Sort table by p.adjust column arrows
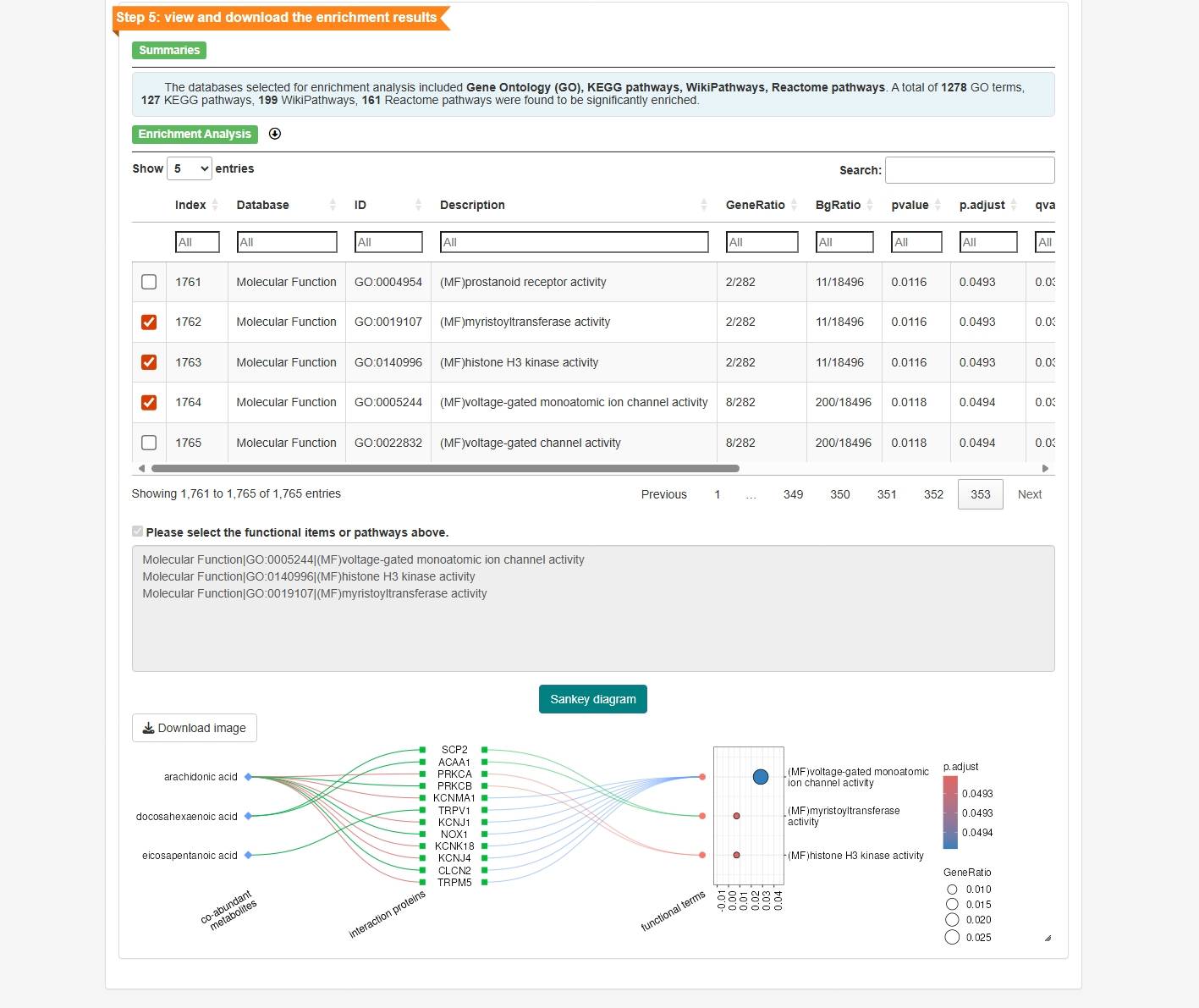This screenshot has height=1008, width=1199. pyautogui.click(x=1014, y=205)
